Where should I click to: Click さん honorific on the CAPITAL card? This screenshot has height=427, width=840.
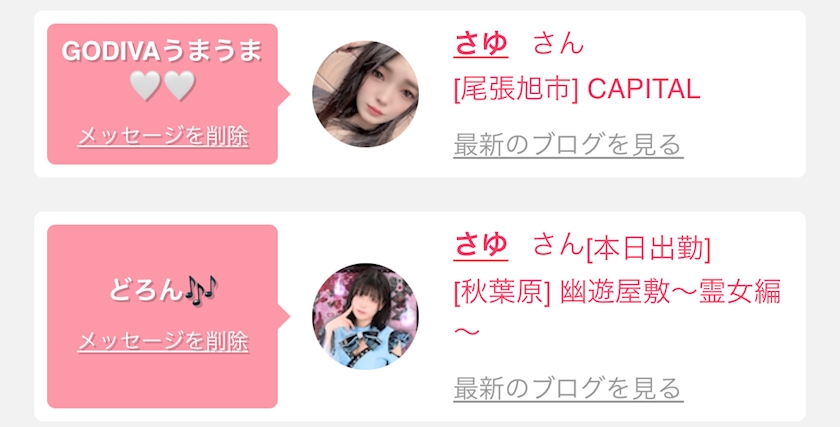[x=558, y=43]
